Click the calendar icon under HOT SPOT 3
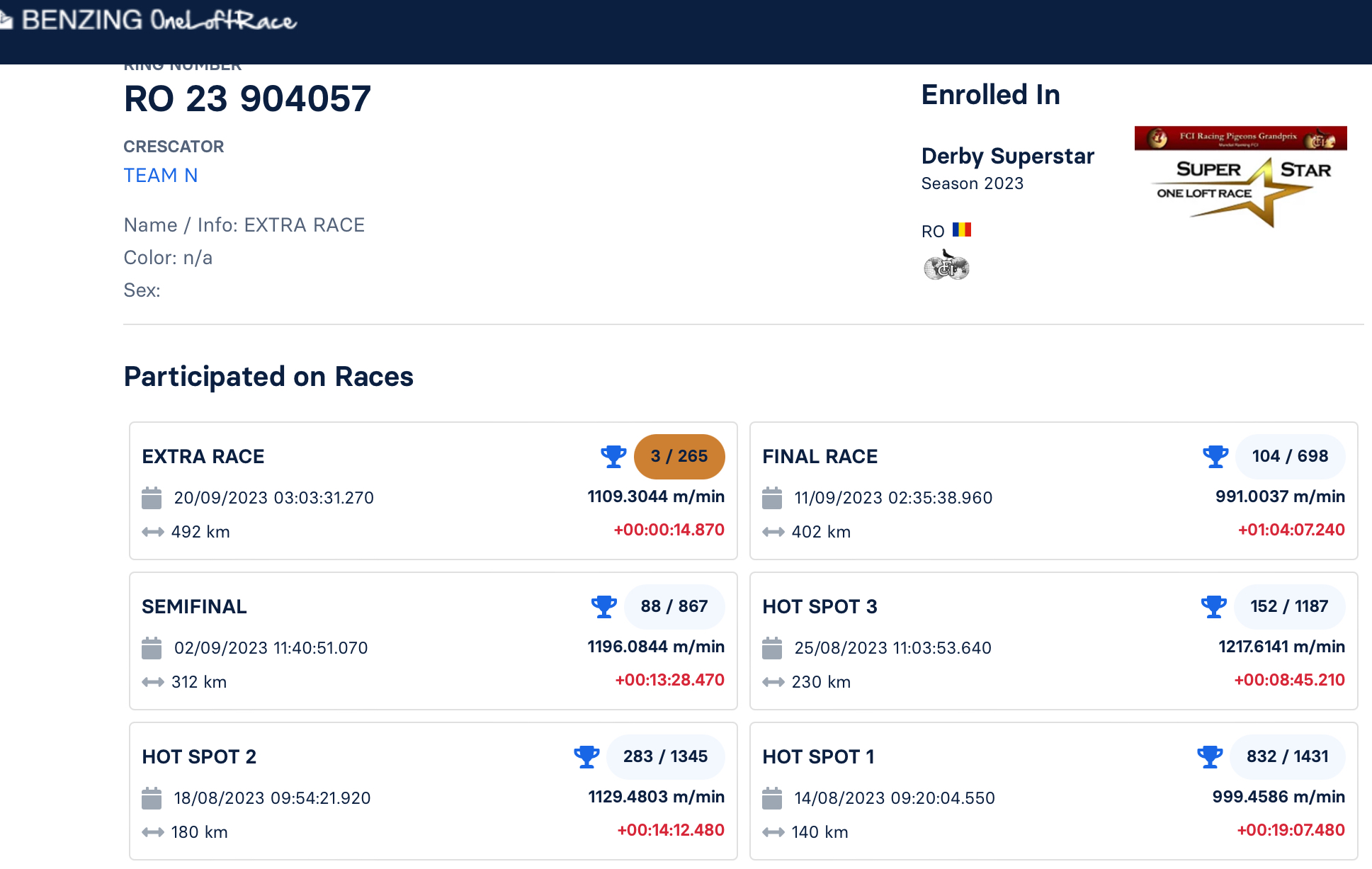Screen dimensions: 1372x869 tap(773, 648)
